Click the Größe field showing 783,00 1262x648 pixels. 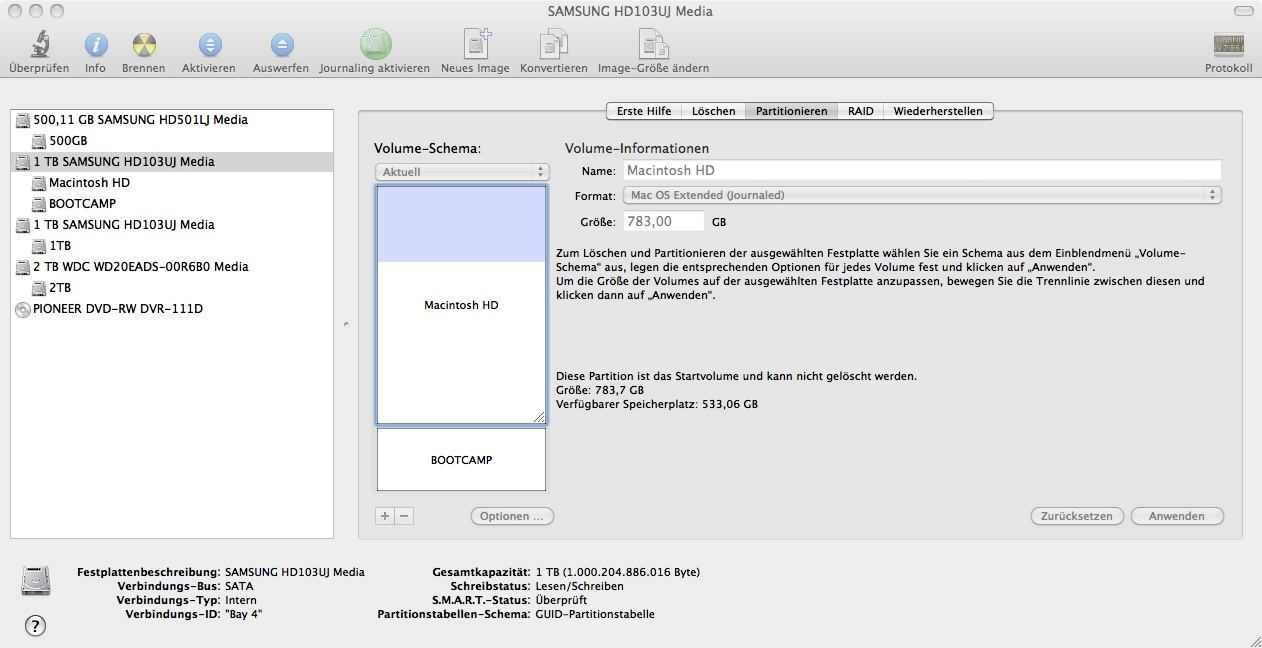(x=664, y=222)
